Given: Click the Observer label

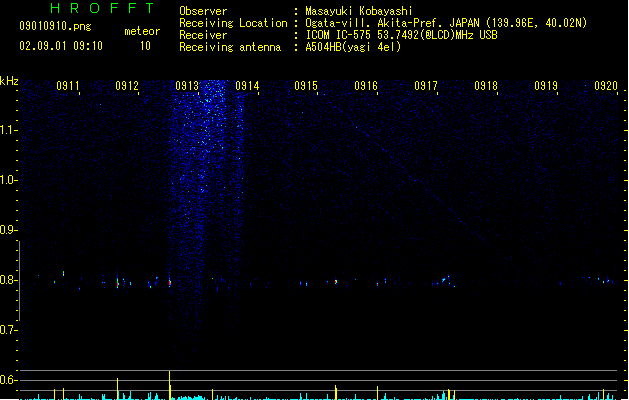Looking at the screenshot, I should point(203,11).
